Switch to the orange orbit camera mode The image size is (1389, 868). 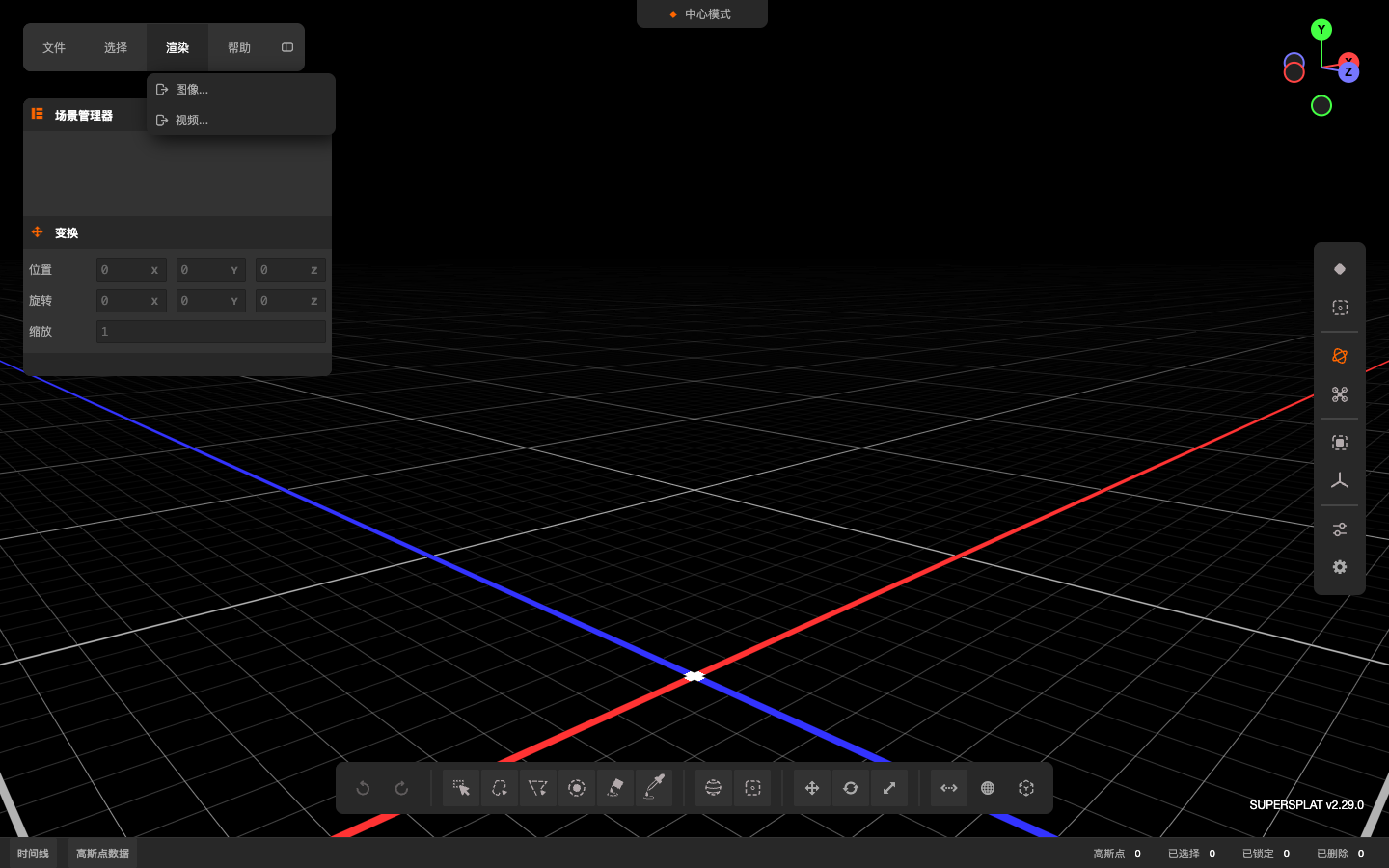pos(1340,356)
